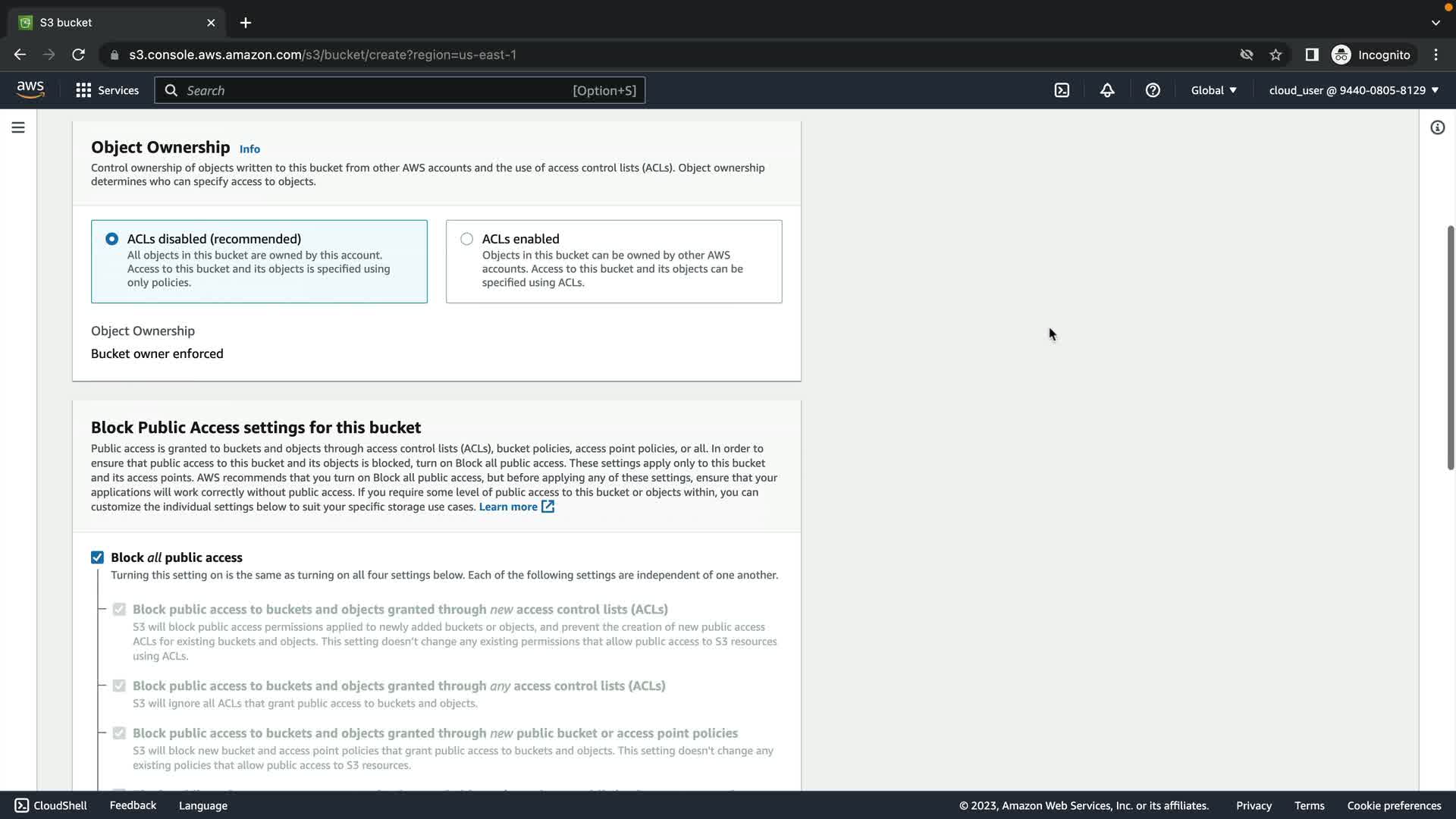
Task: Open the AWS support help icon
Action: 1153,90
